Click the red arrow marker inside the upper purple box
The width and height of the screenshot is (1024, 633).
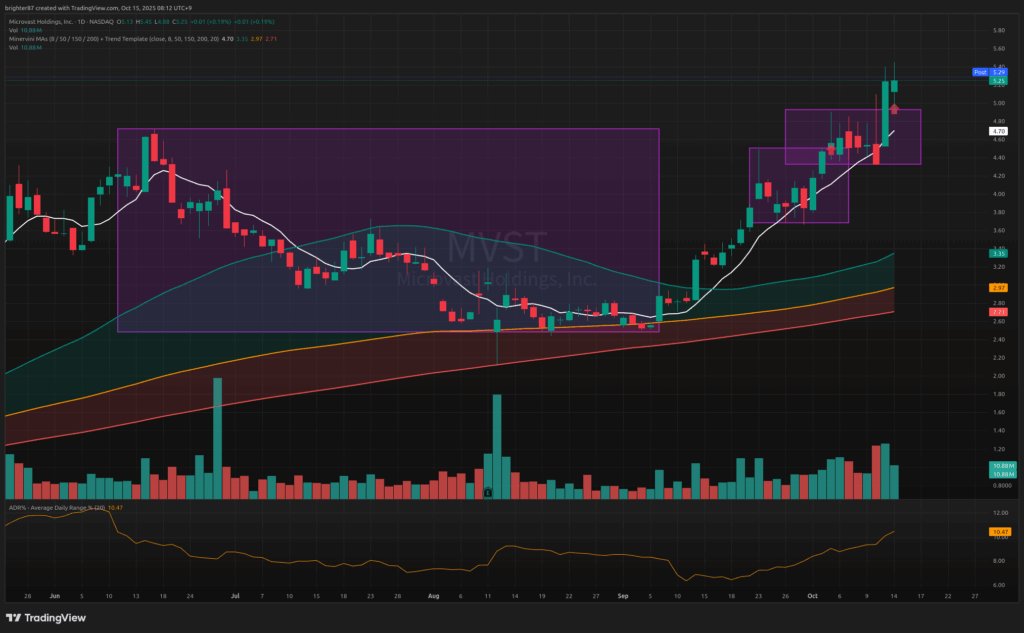(895, 108)
